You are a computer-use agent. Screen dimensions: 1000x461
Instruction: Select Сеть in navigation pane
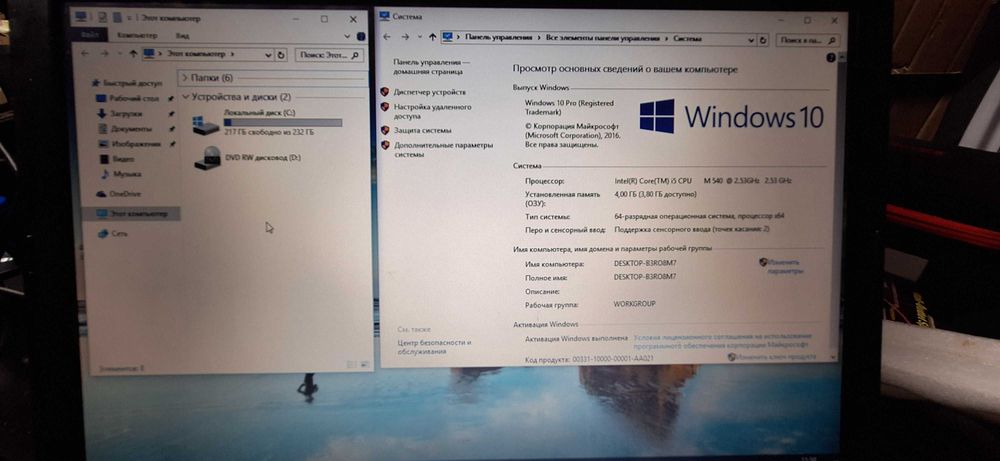click(x=119, y=234)
